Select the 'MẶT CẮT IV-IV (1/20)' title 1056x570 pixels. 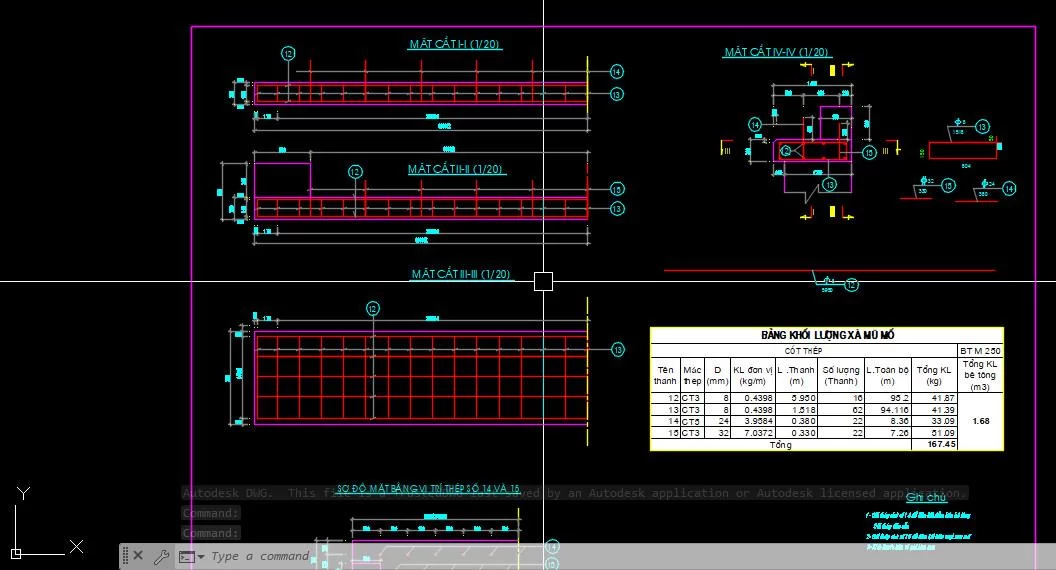[x=777, y=52]
